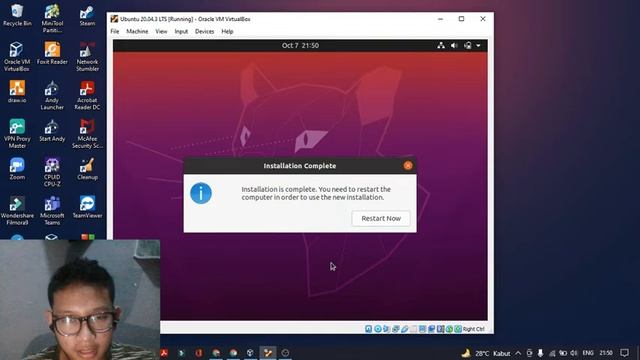This screenshot has height=360, width=640.
Task: Open the Input menu
Action: (181, 31)
